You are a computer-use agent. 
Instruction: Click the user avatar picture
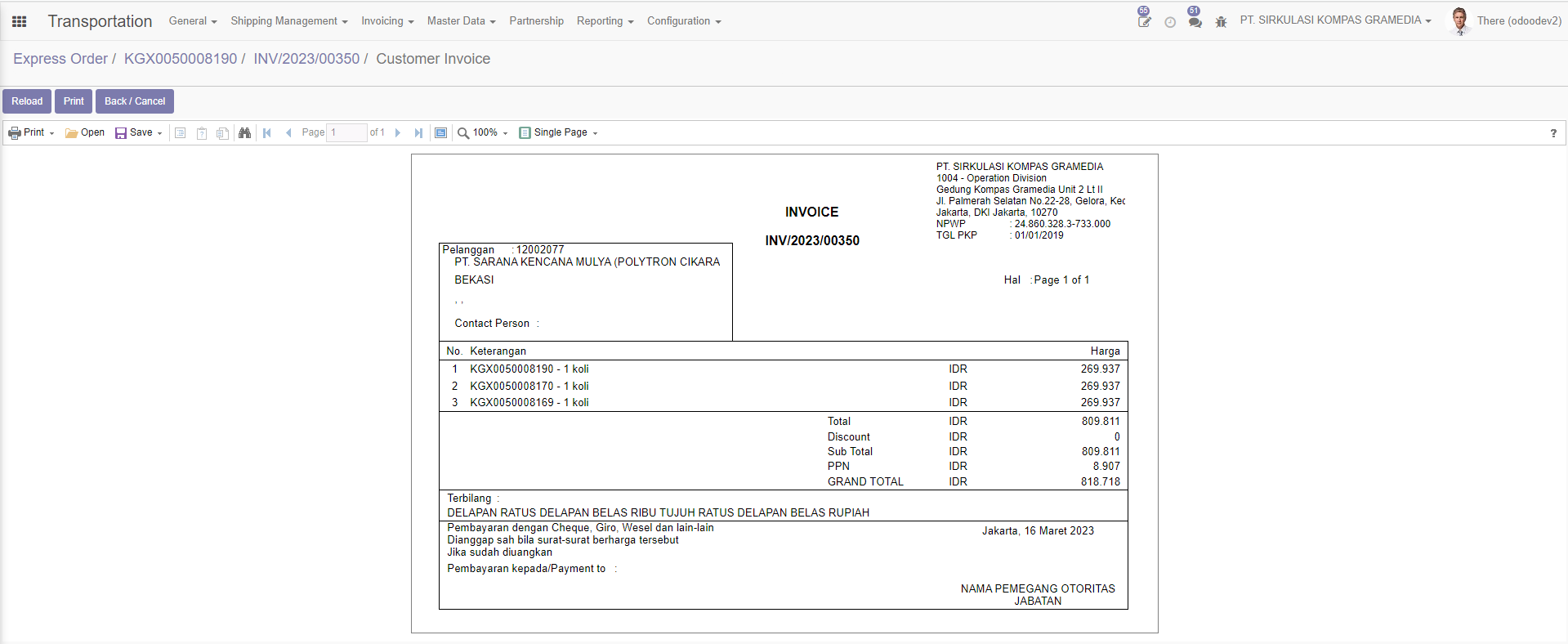(x=1459, y=21)
